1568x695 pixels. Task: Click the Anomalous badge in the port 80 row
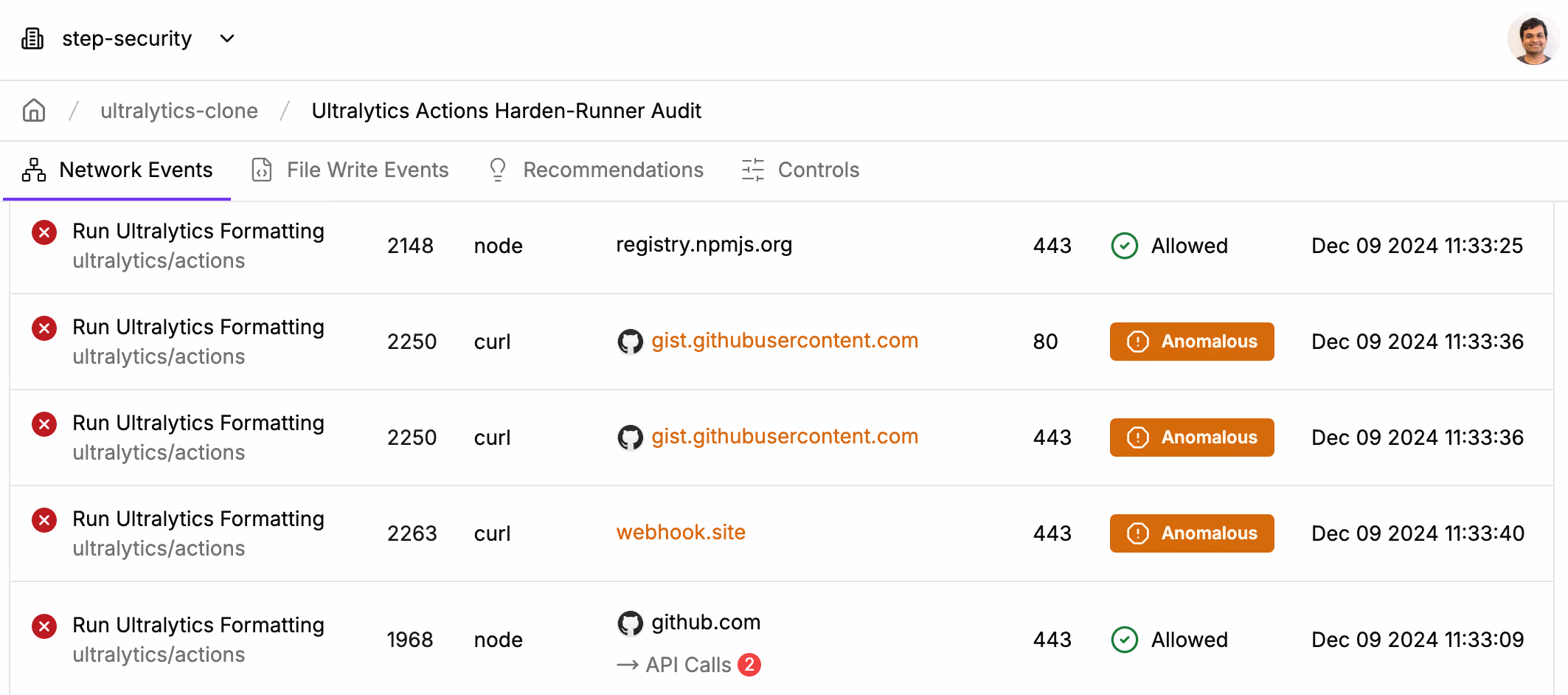point(1192,342)
